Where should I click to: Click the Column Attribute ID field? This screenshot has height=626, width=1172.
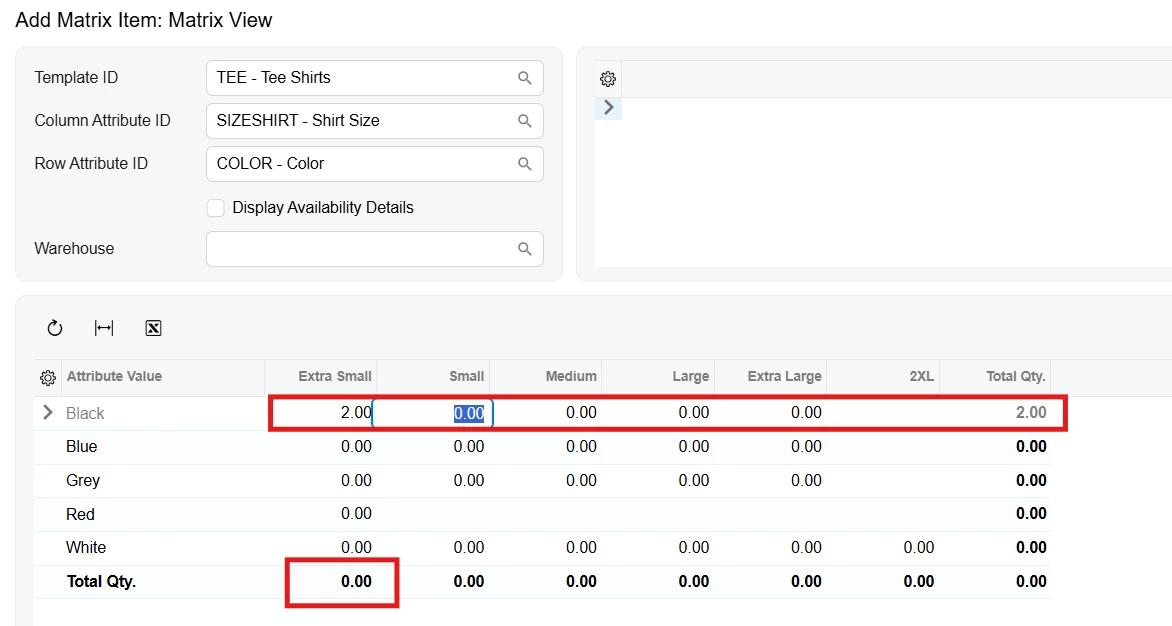(374, 121)
